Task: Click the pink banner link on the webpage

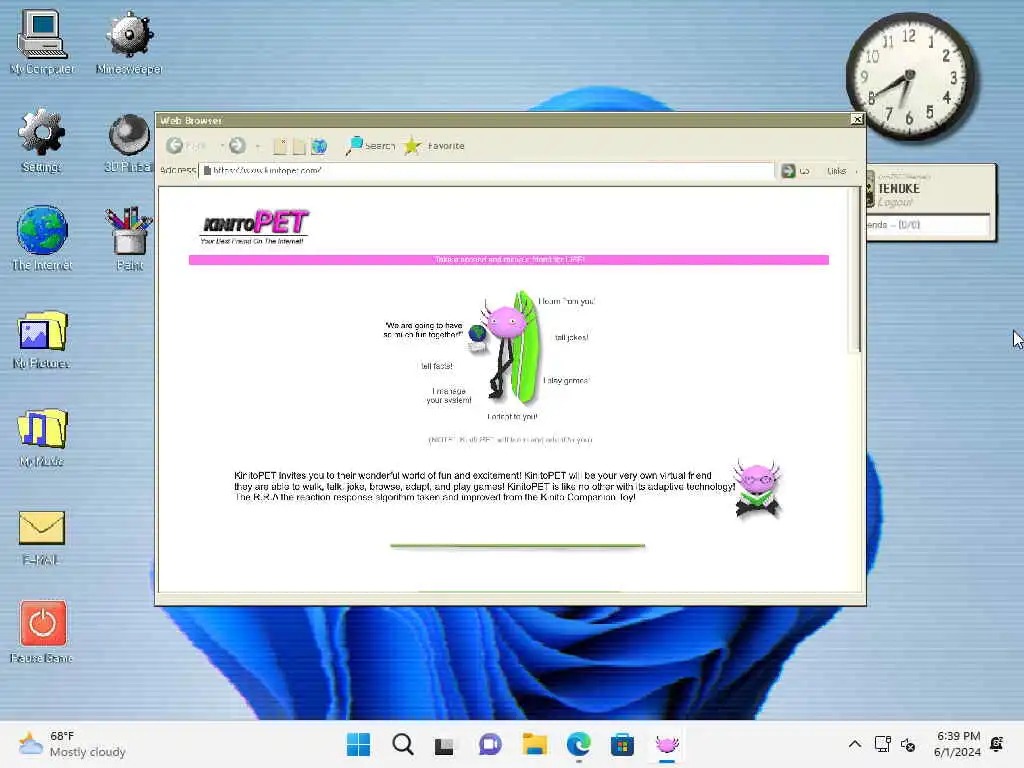Action: coord(509,260)
